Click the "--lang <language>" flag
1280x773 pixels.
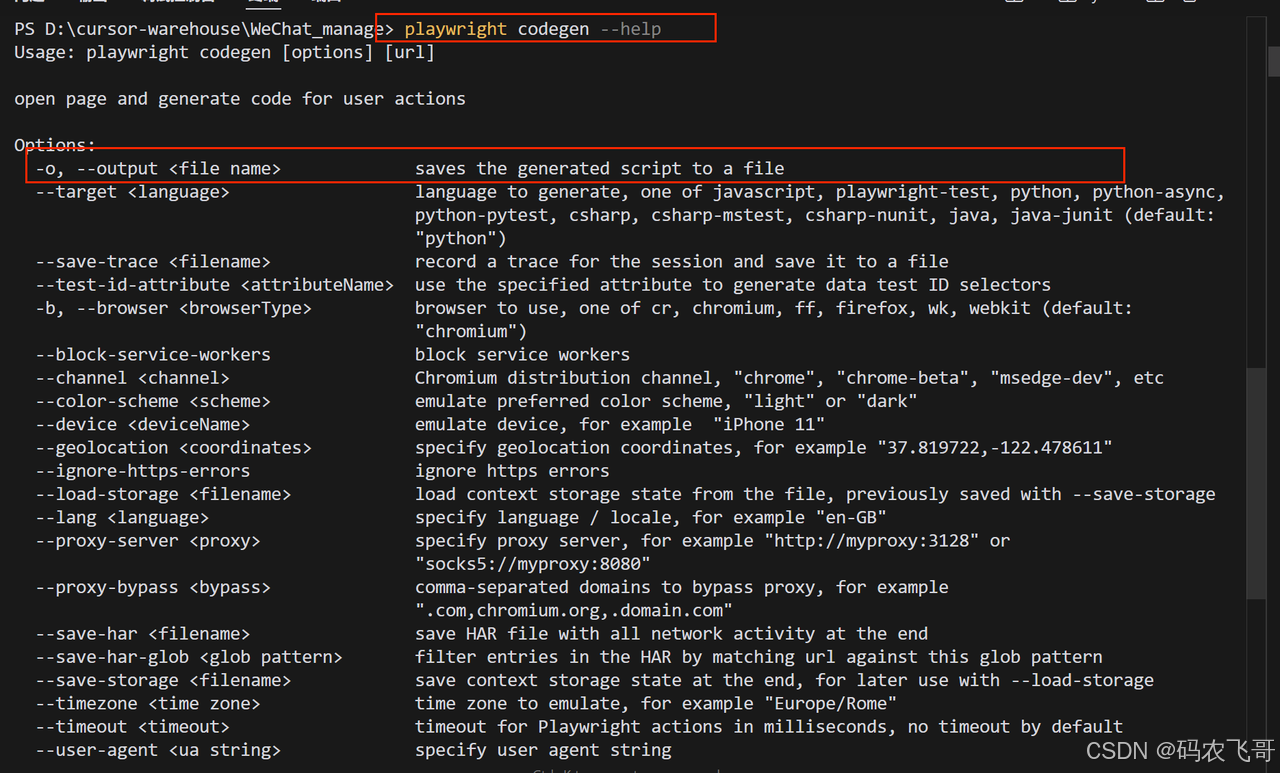(x=122, y=517)
